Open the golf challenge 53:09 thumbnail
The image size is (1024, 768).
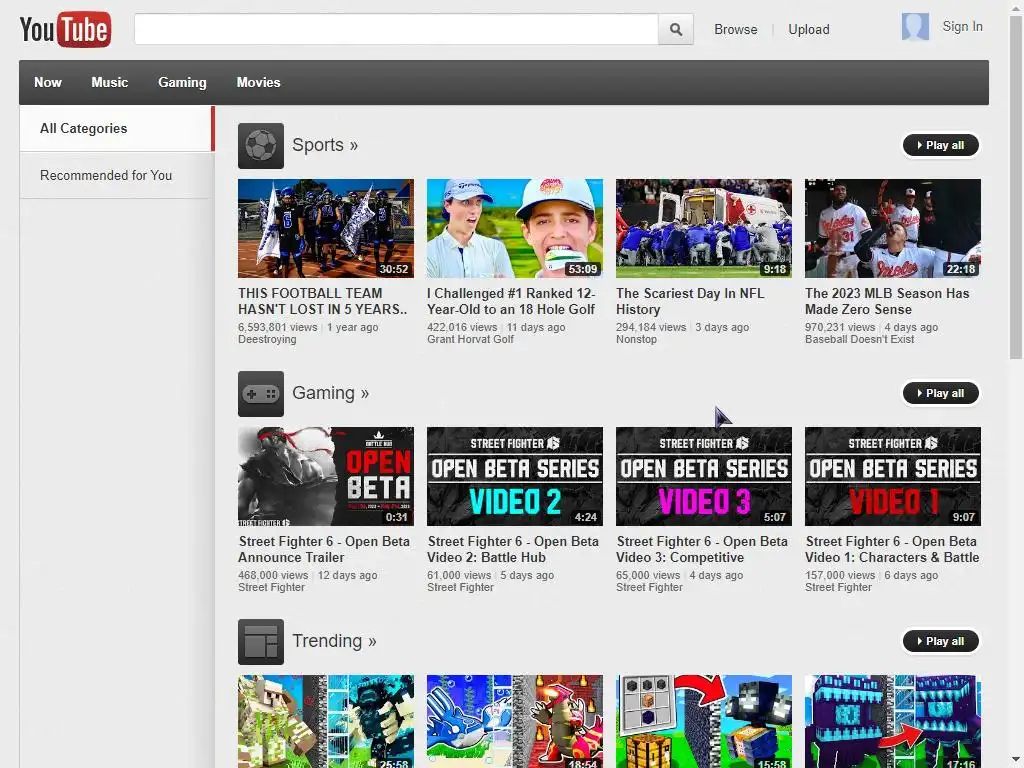pyautogui.click(x=515, y=229)
